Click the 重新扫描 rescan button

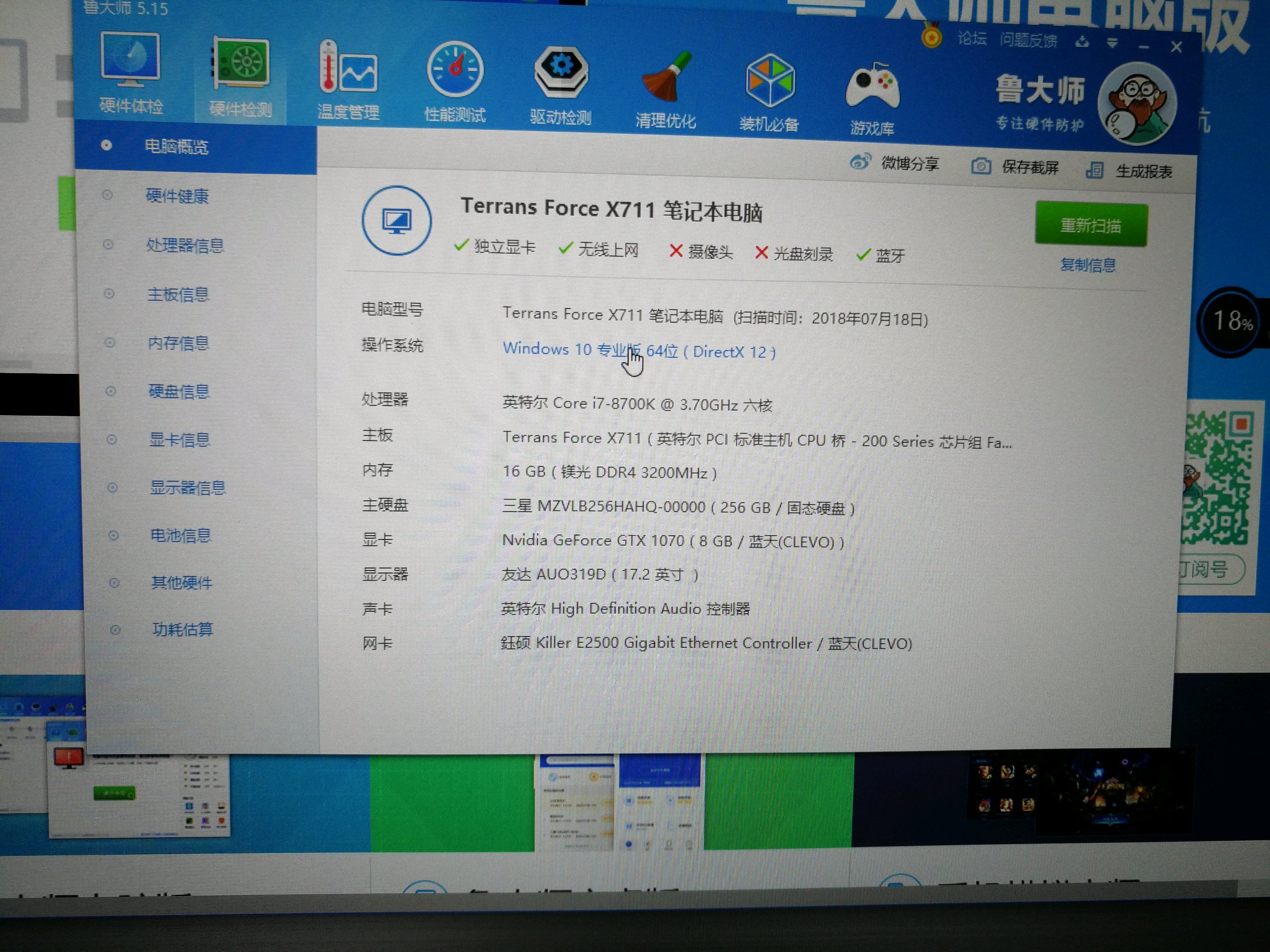click(1091, 225)
